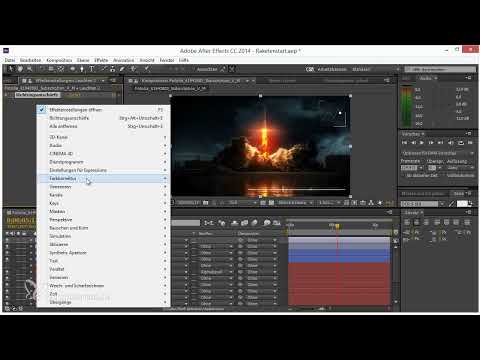Click the timeline zoom slider at bottom
The image size is (480, 360).
point(321,309)
